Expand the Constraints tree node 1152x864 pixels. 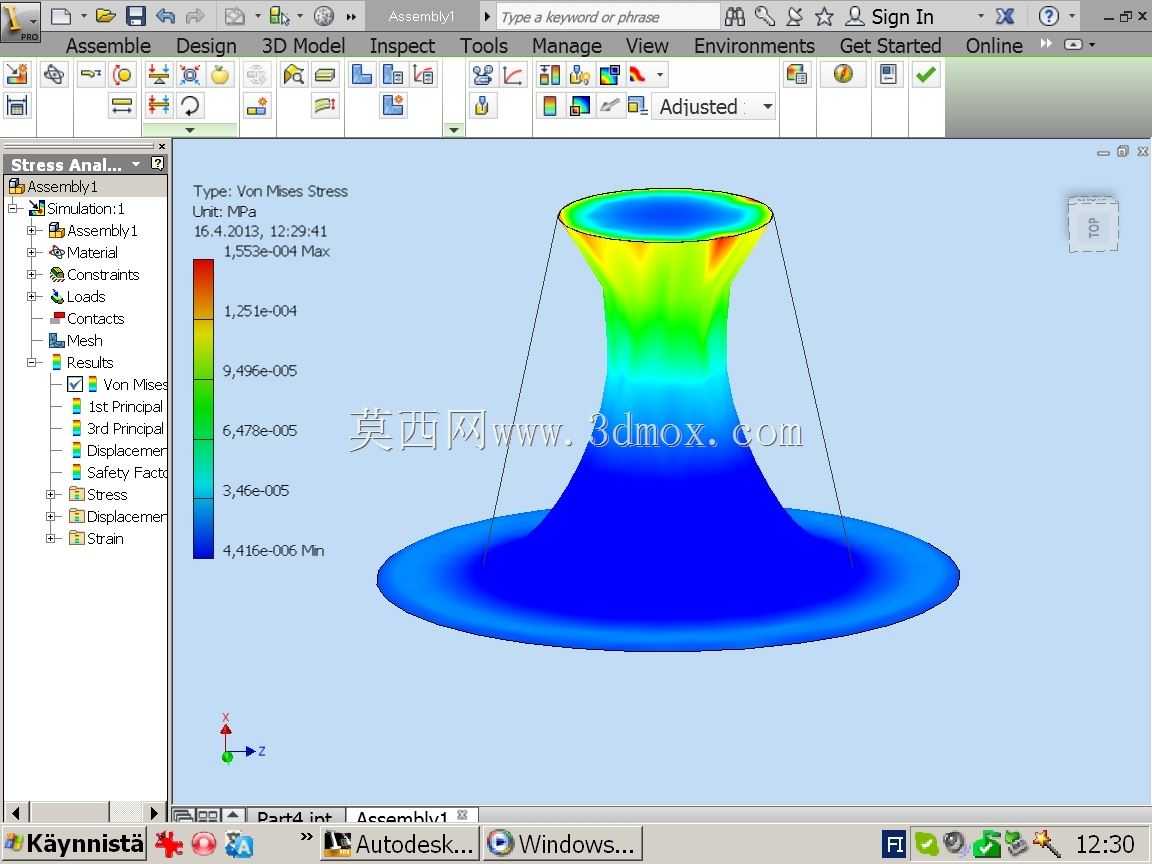[x=32, y=275]
